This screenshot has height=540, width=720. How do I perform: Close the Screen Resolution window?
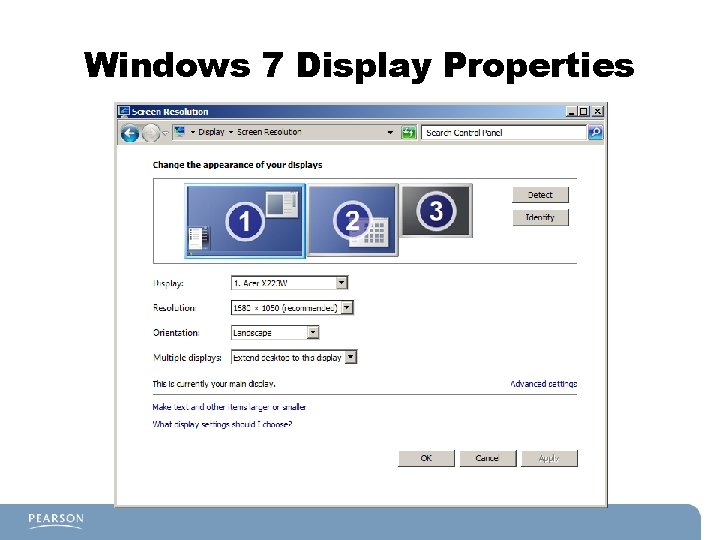(597, 111)
